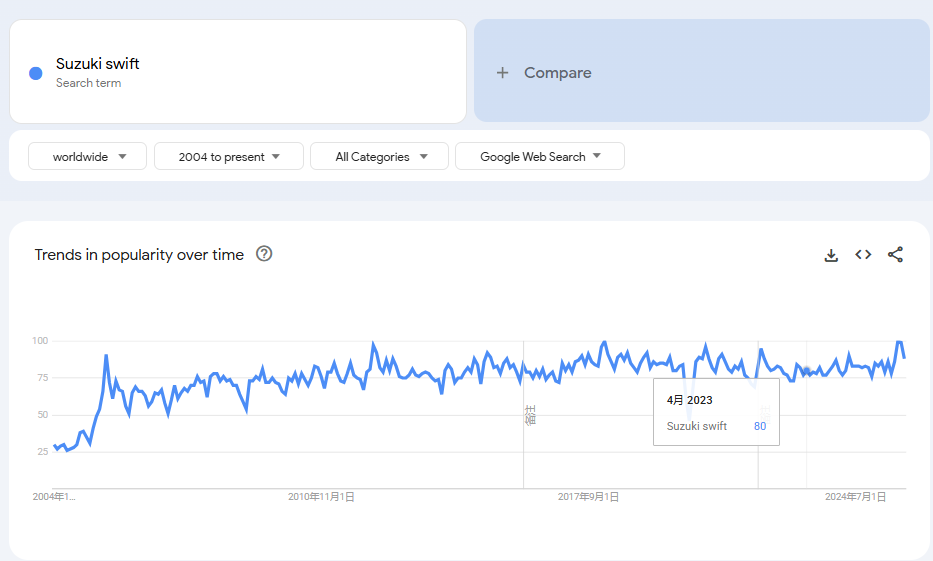Click the blue dot next to Suzuki swift
The image size is (933, 561).
(x=36, y=73)
